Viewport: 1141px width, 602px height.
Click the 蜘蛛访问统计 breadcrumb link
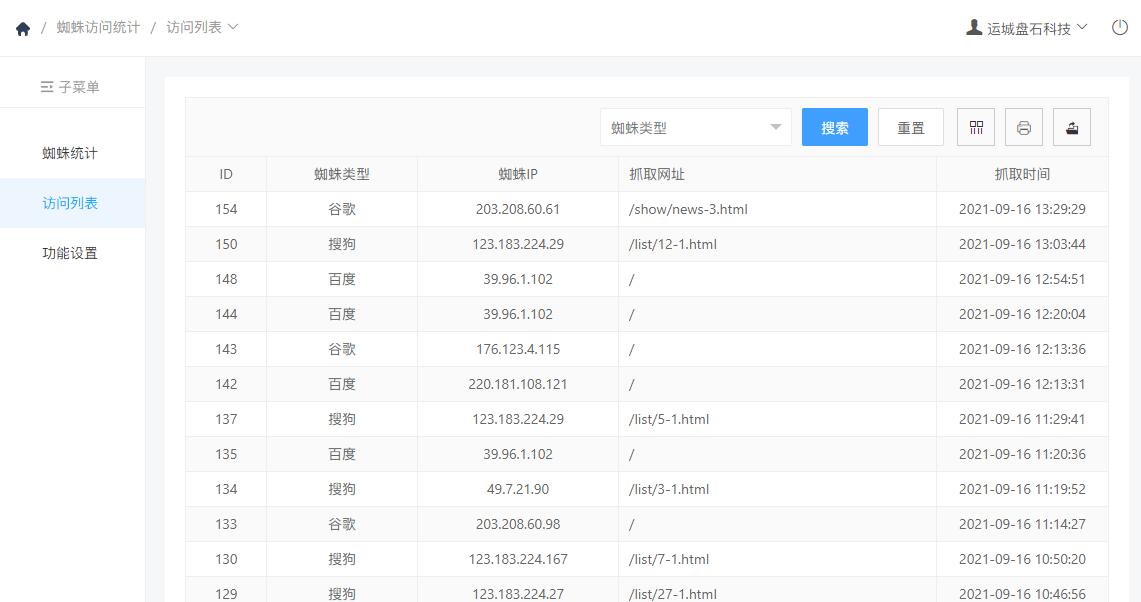coord(98,27)
